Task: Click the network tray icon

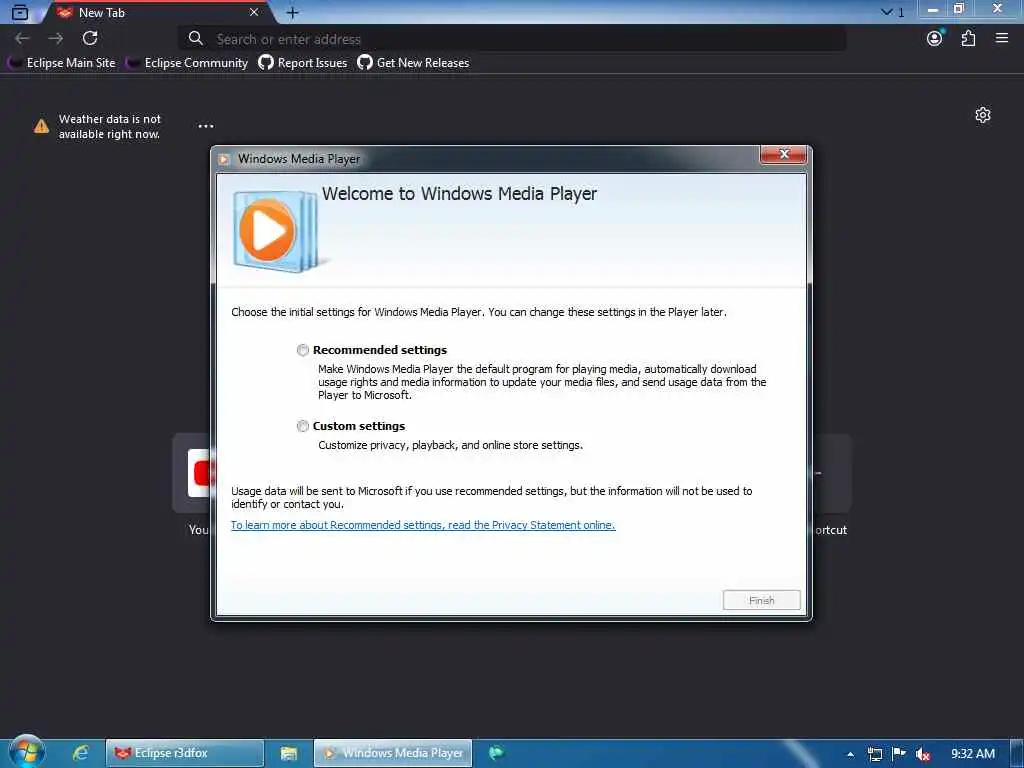Action: [874, 754]
